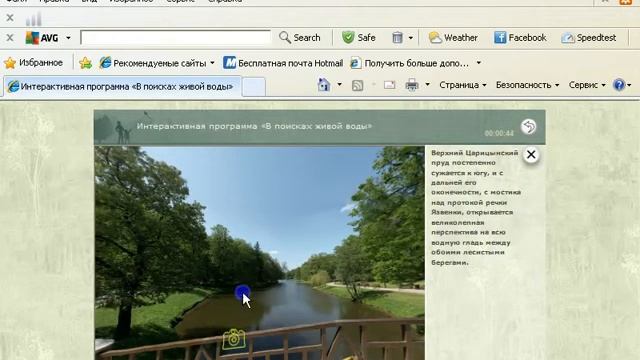Open the Weather toolbar button
This screenshot has width=640, height=360.
453,38
